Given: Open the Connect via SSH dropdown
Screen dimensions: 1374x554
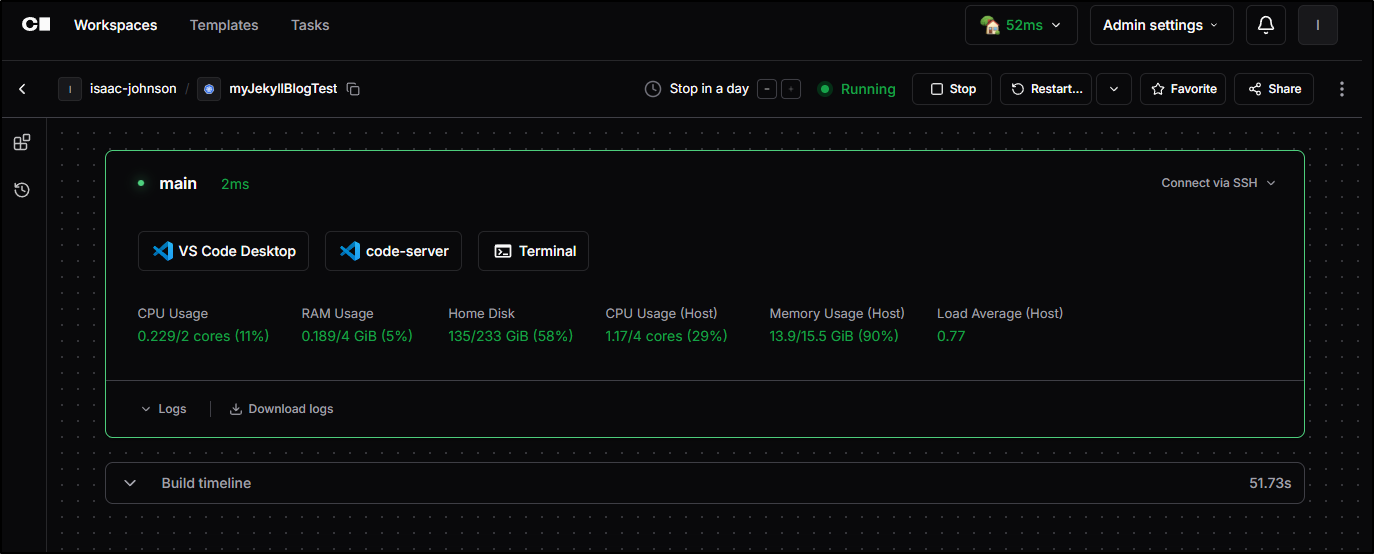Looking at the screenshot, I should 1218,183.
